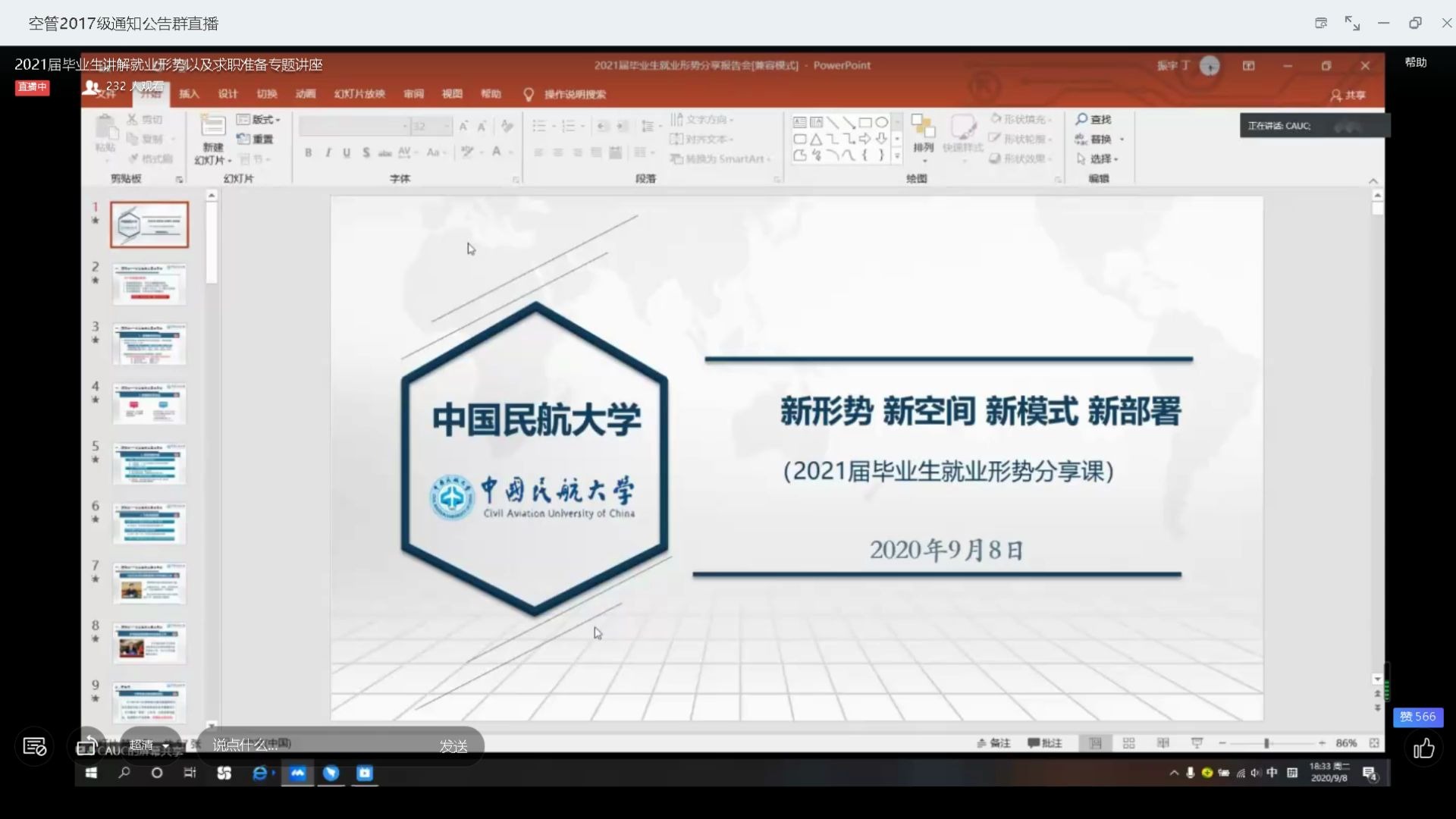Click the 重置 reset slide button
The image size is (1456, 819).
point(255,139)
